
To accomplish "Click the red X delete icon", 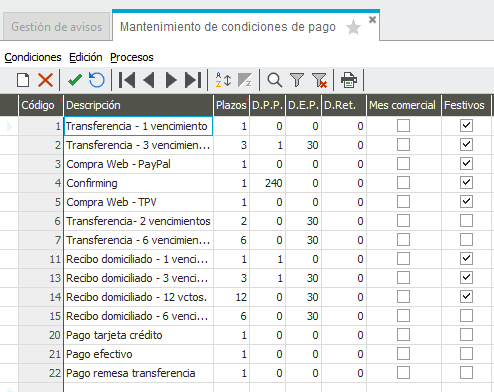I will [x=45, y=80].
